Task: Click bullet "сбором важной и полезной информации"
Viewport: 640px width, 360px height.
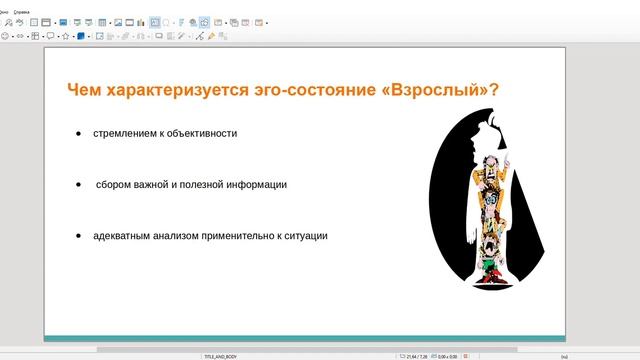Action: coord(191,184)
